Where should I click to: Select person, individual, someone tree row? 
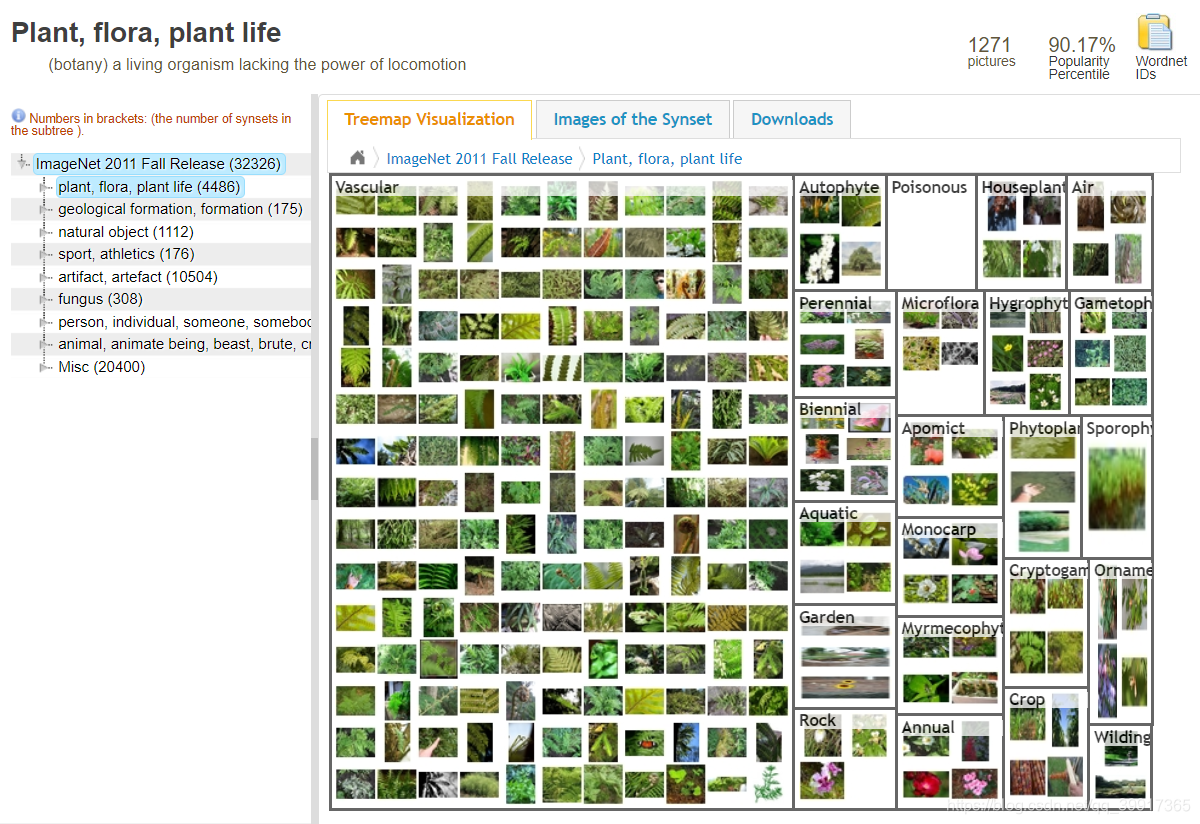[185, 322]
